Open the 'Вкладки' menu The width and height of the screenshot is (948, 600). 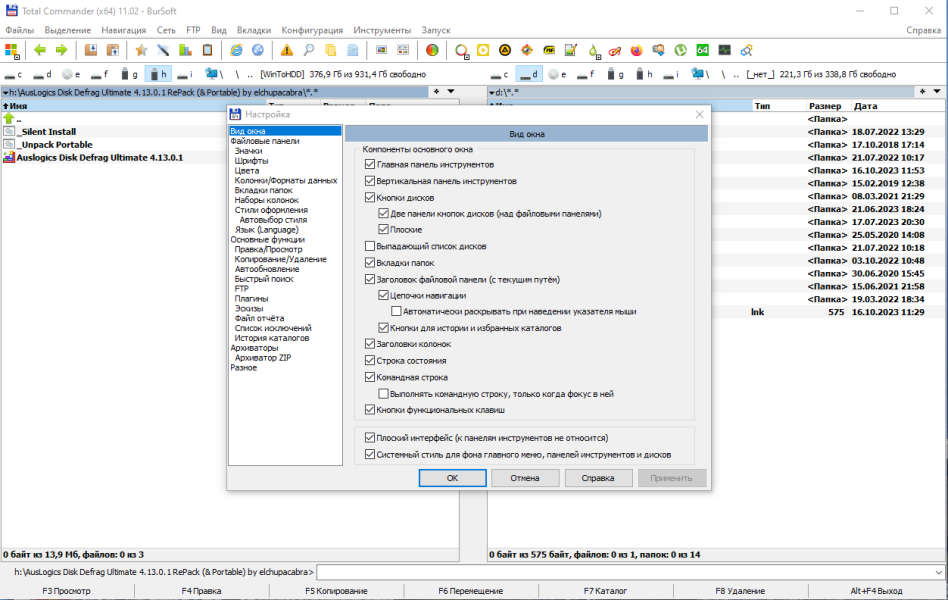tap(254, 30)
